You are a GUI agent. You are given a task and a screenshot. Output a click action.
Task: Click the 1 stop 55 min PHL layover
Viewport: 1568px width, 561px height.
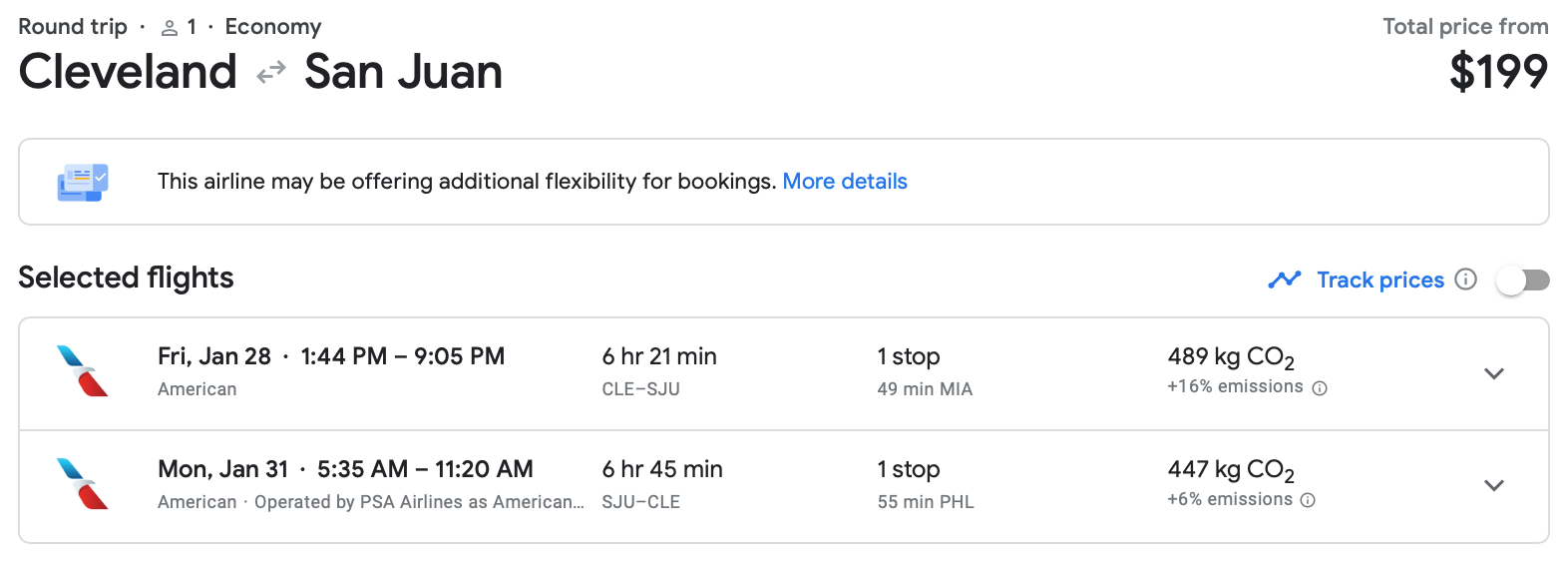[x=926, y=484]
